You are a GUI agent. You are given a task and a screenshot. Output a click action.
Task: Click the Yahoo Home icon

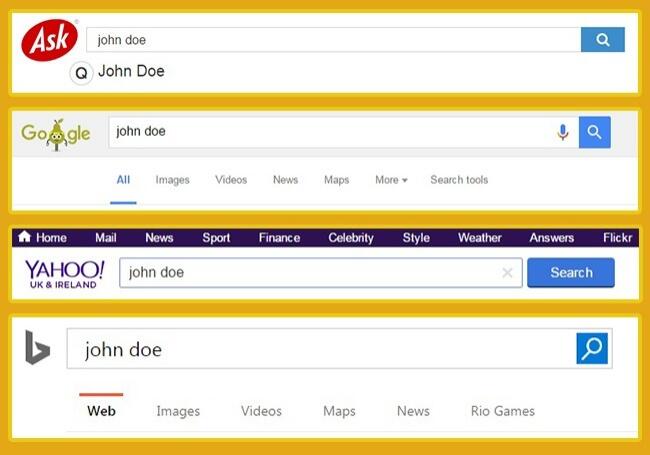pos(24,236)
